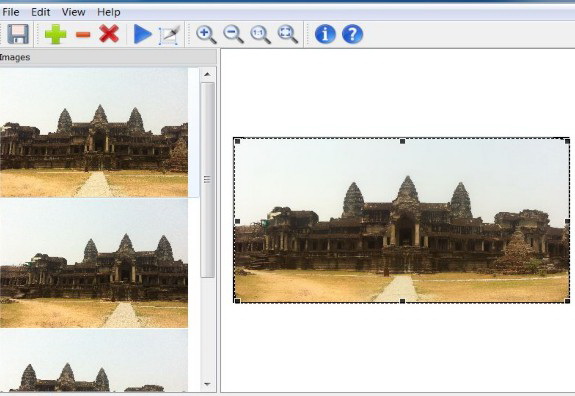Click the Images list scroll down arrow
The width and height of the screenshot is (575, 396).
[x=207, y=384]
